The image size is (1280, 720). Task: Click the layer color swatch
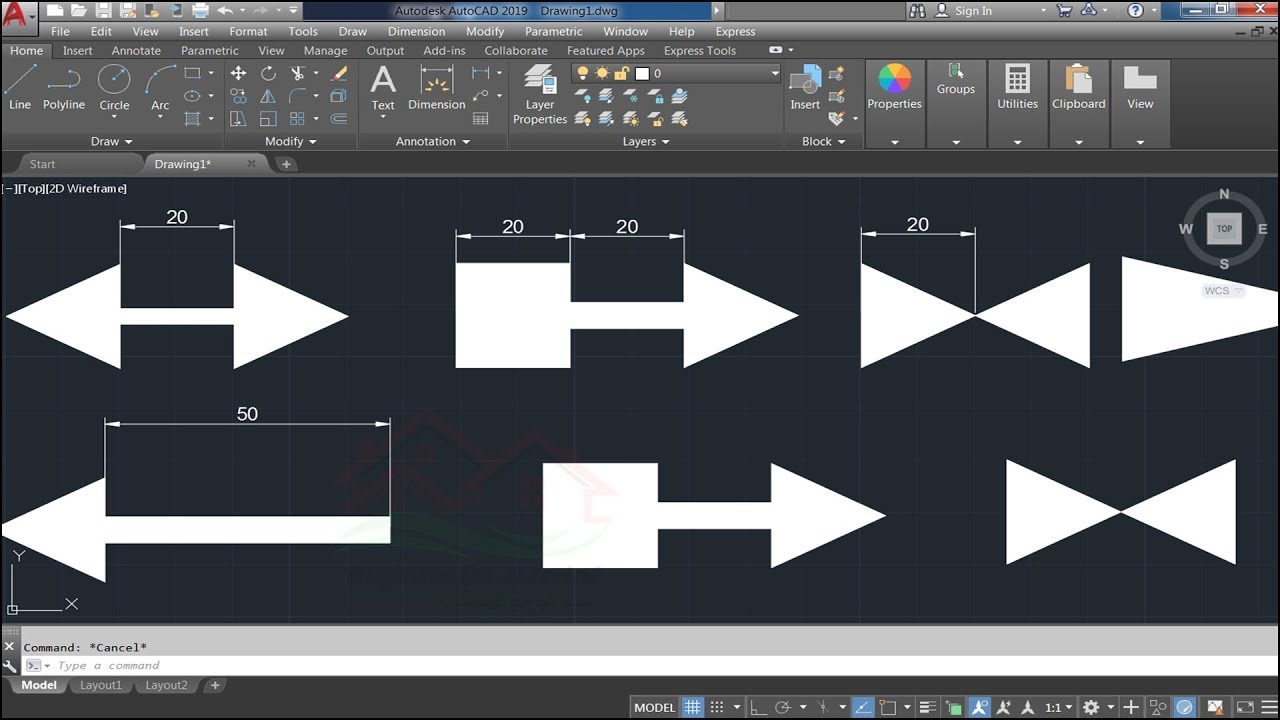click(x=642, y=73)
